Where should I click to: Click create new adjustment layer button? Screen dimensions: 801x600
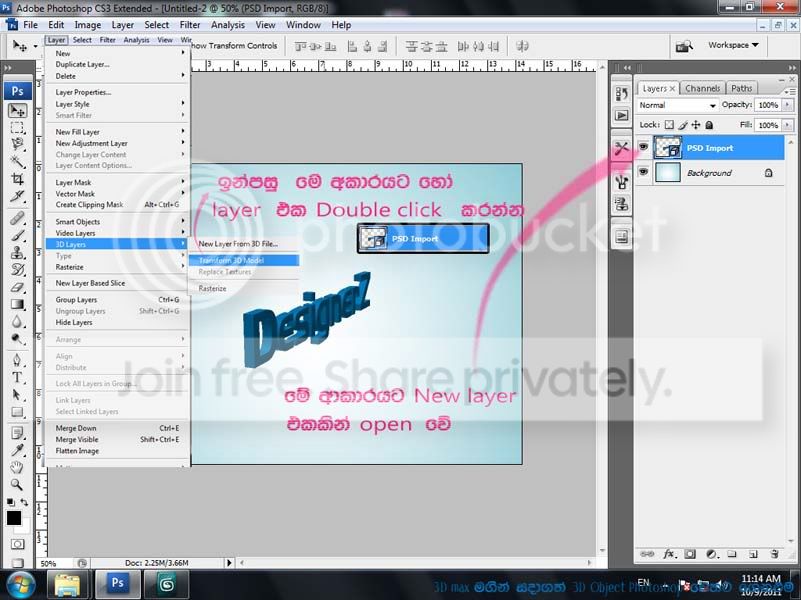tap(712, 554)
